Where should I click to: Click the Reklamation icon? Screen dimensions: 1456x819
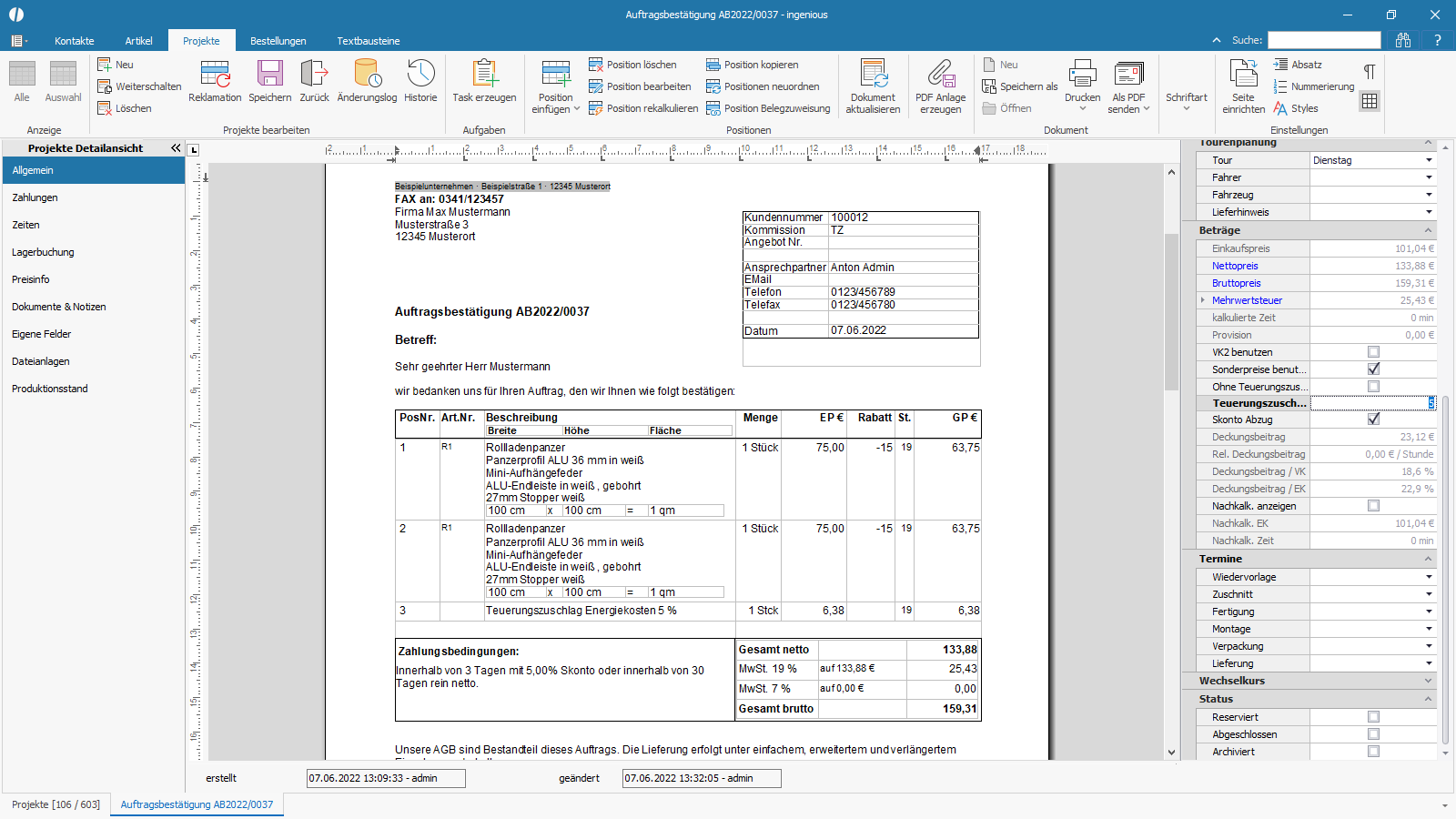tap(215, 74)
